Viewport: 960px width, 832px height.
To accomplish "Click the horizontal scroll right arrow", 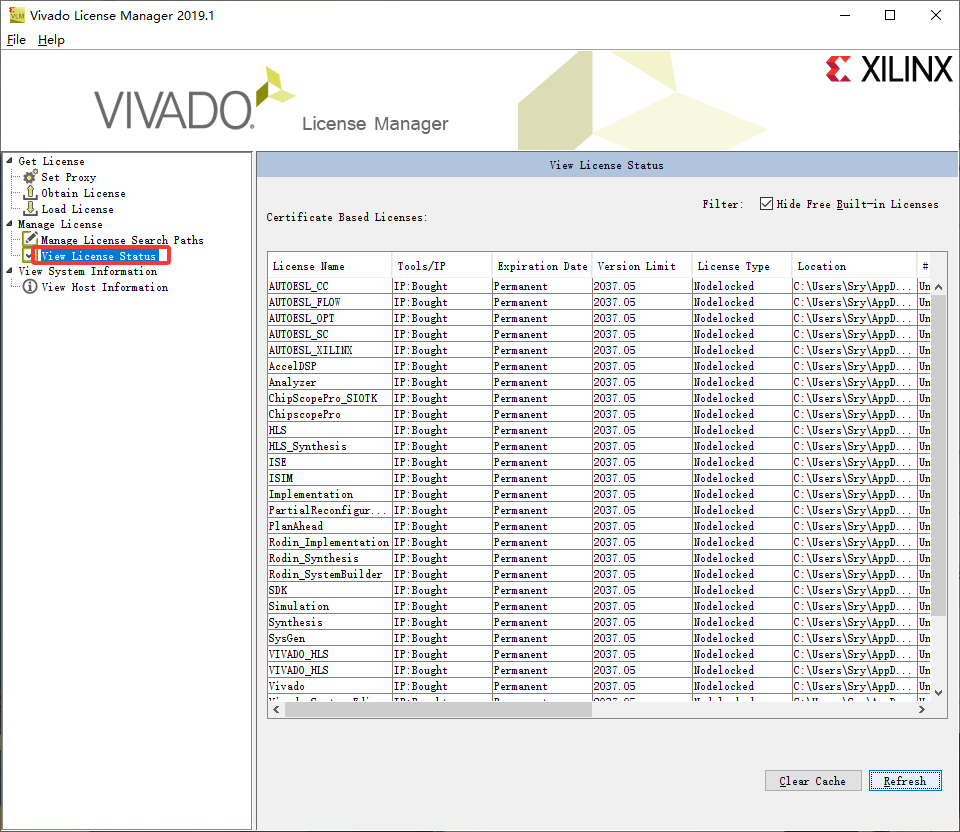I will tap(922, 710).
